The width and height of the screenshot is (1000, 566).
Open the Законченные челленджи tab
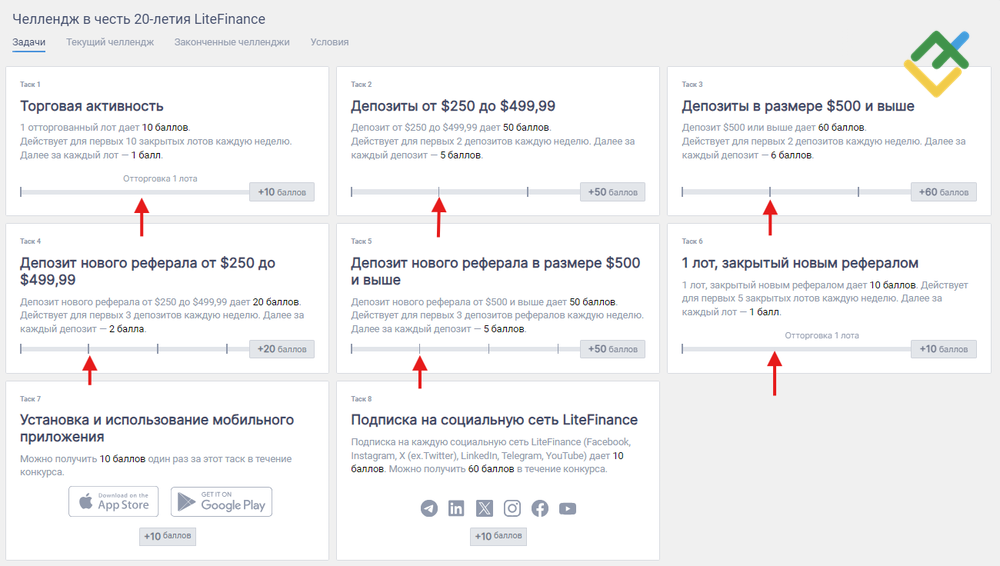pyautogui.click(x=232, y=42)
